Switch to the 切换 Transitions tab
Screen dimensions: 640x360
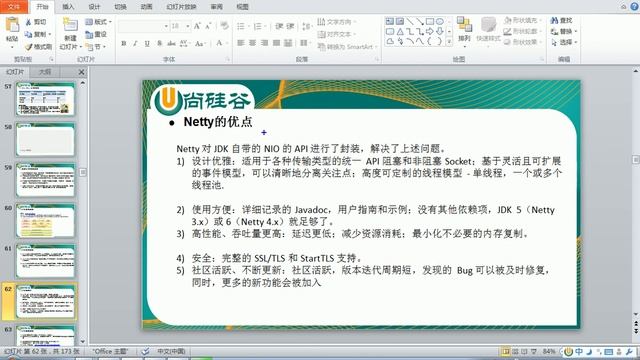120,7
